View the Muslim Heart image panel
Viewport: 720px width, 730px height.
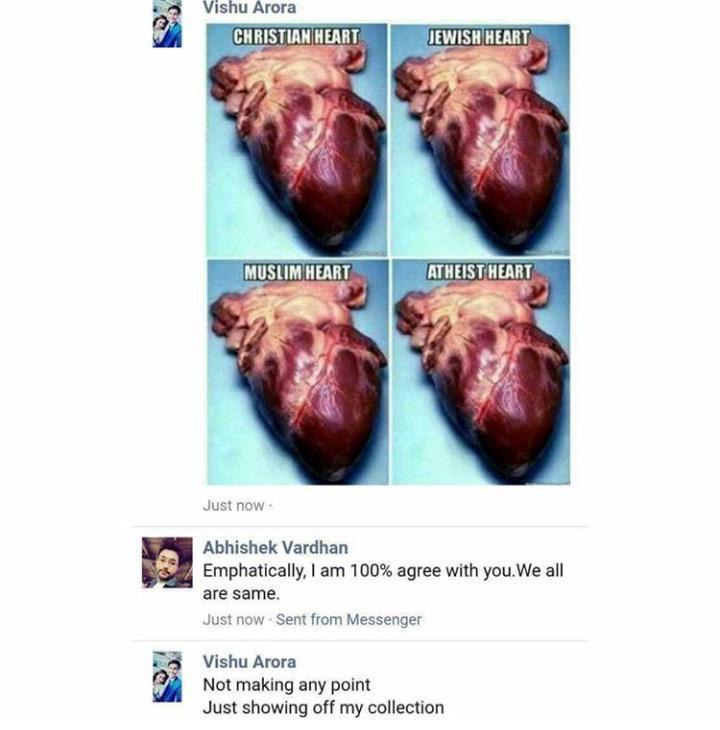click(x=297, y=372)
